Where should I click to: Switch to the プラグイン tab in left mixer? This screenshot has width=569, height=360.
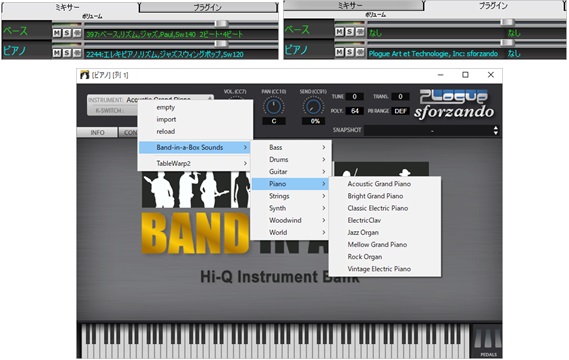click(208, 7)
